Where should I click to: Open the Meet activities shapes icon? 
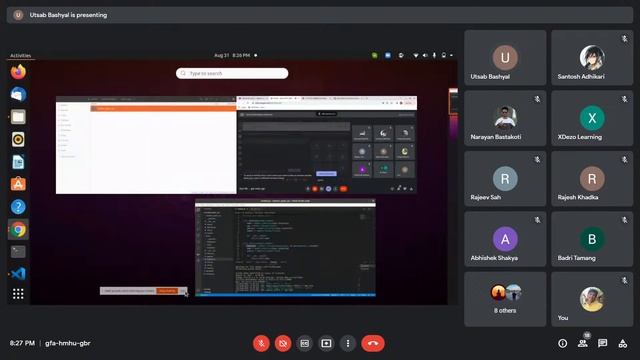(x=622, y=343)
